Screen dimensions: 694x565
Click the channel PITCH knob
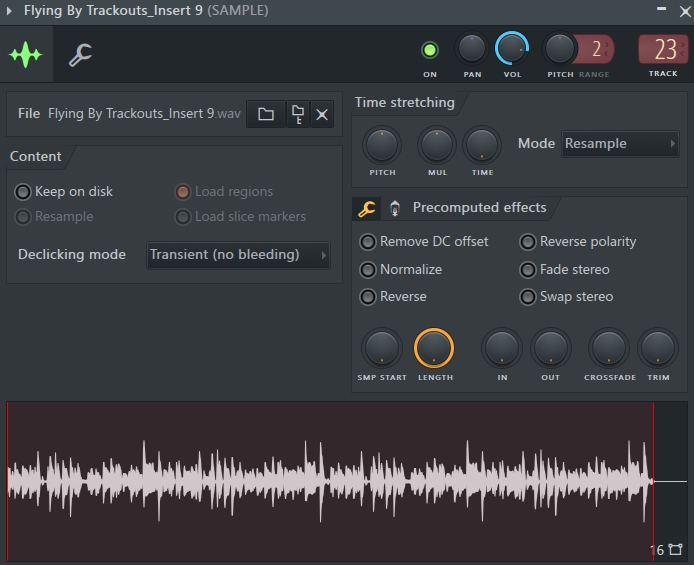(559, 49)
